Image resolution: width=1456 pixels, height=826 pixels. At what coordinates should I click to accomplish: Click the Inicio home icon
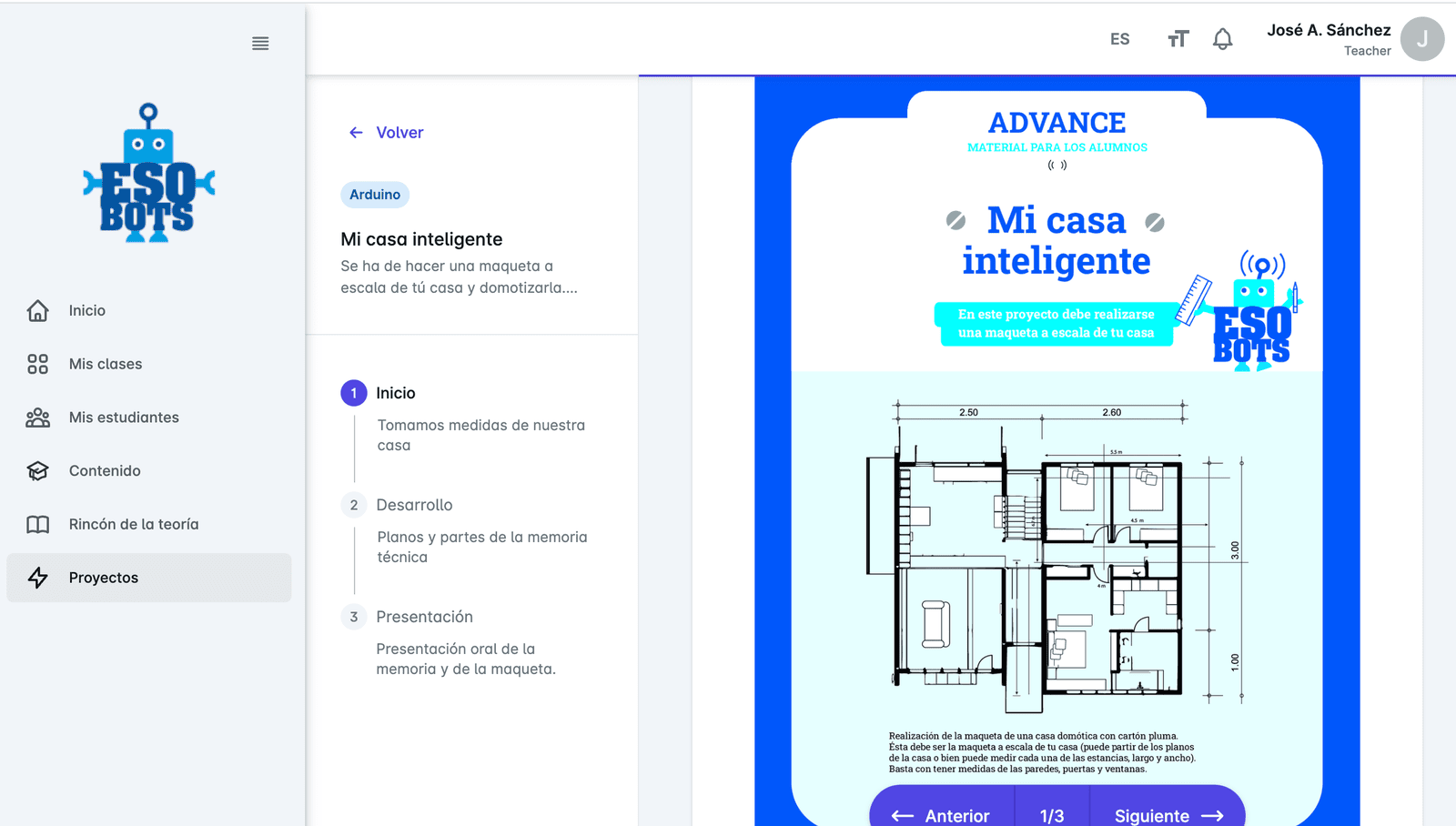pyautogui.click(x=37, y=311)
